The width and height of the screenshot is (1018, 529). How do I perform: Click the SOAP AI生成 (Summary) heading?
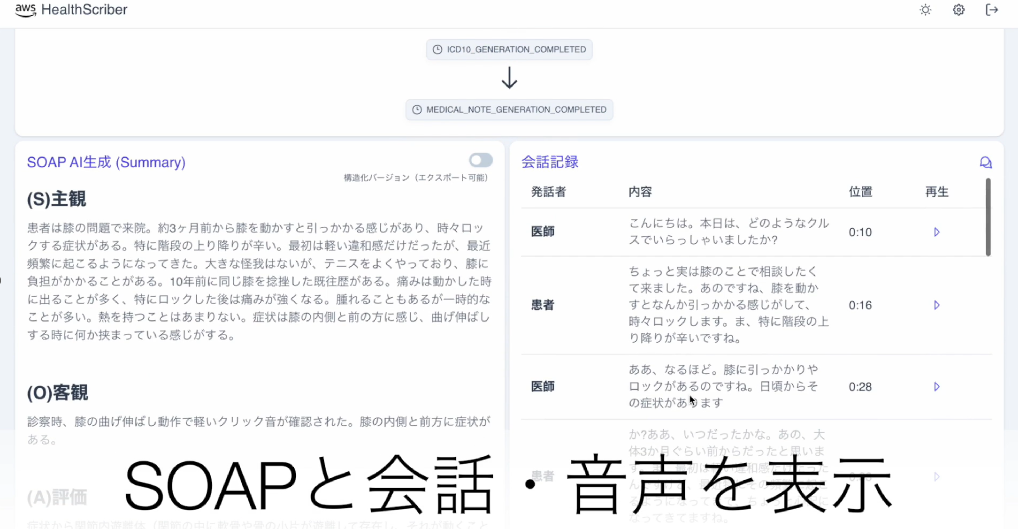click(x=106, y=162)
